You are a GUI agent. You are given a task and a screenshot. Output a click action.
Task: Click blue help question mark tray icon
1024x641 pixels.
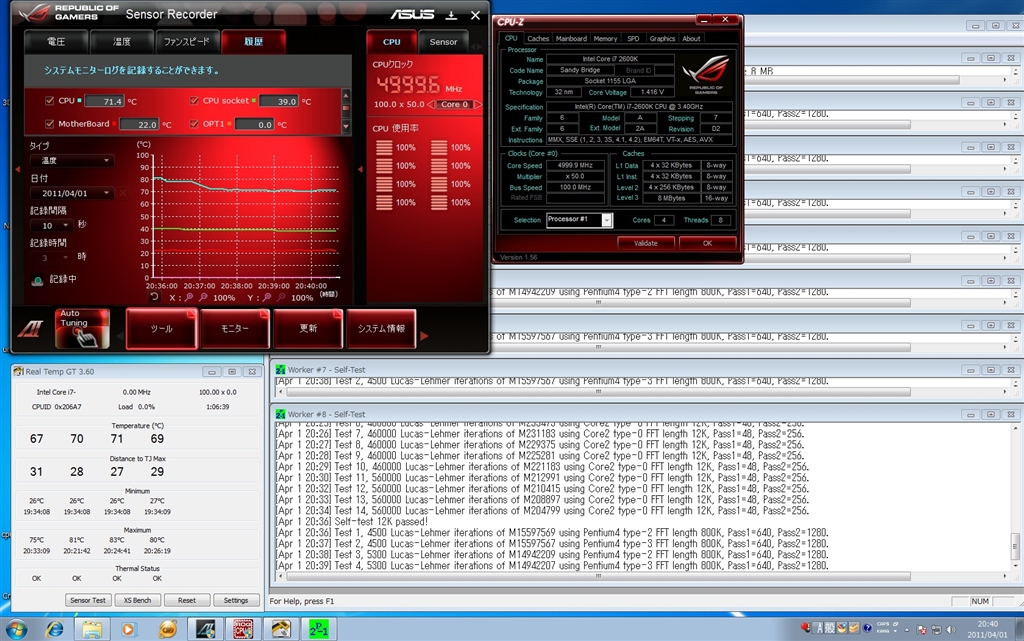(867, 628)
